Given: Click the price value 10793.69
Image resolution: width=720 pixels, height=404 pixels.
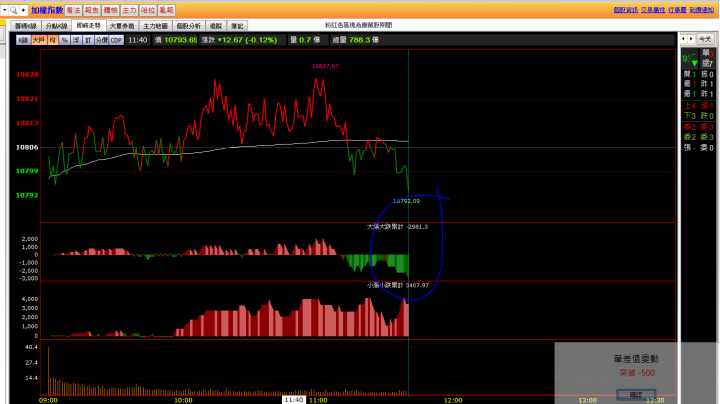Looking at the screenshot, I should (180, 40).
